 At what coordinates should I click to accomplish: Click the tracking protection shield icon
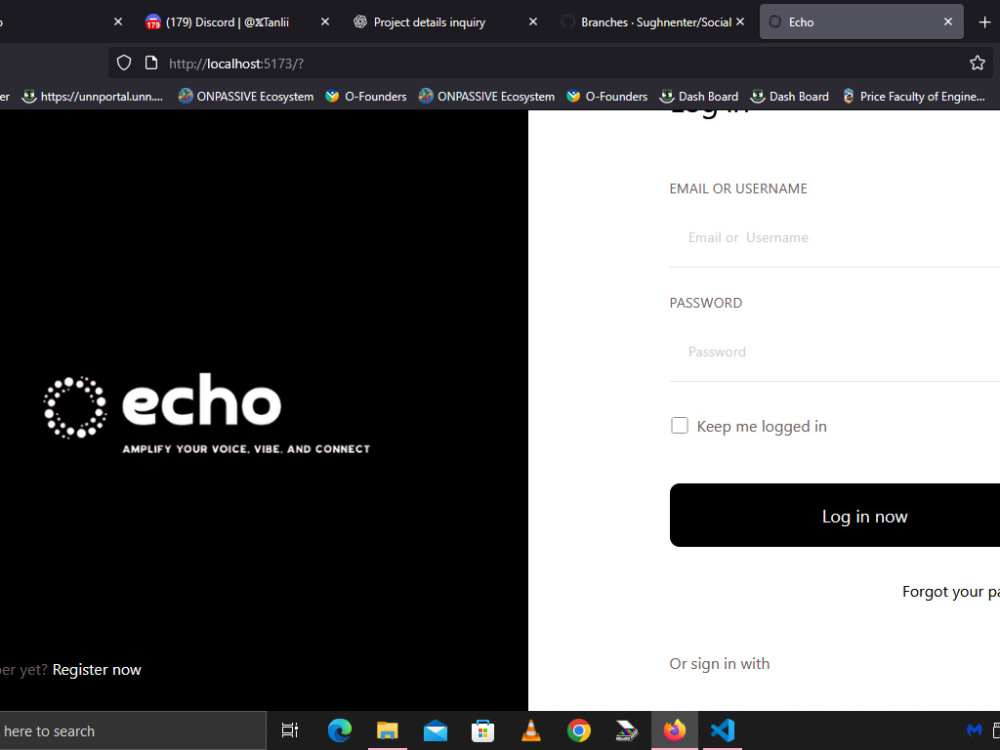(124, 63)
